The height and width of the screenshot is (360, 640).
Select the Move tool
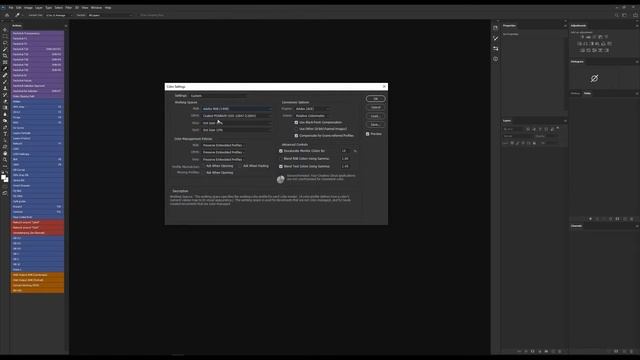[5, 30]
